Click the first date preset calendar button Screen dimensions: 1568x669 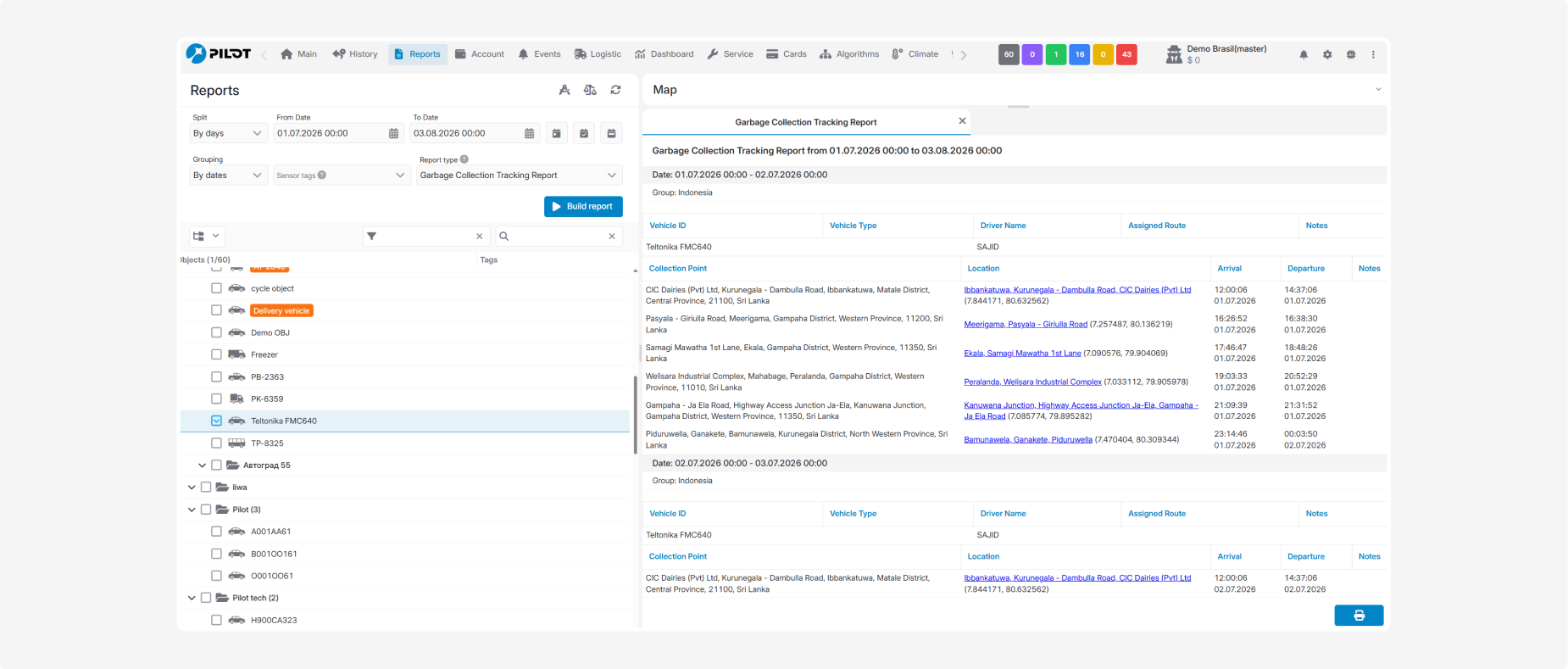tap(557, 133)
